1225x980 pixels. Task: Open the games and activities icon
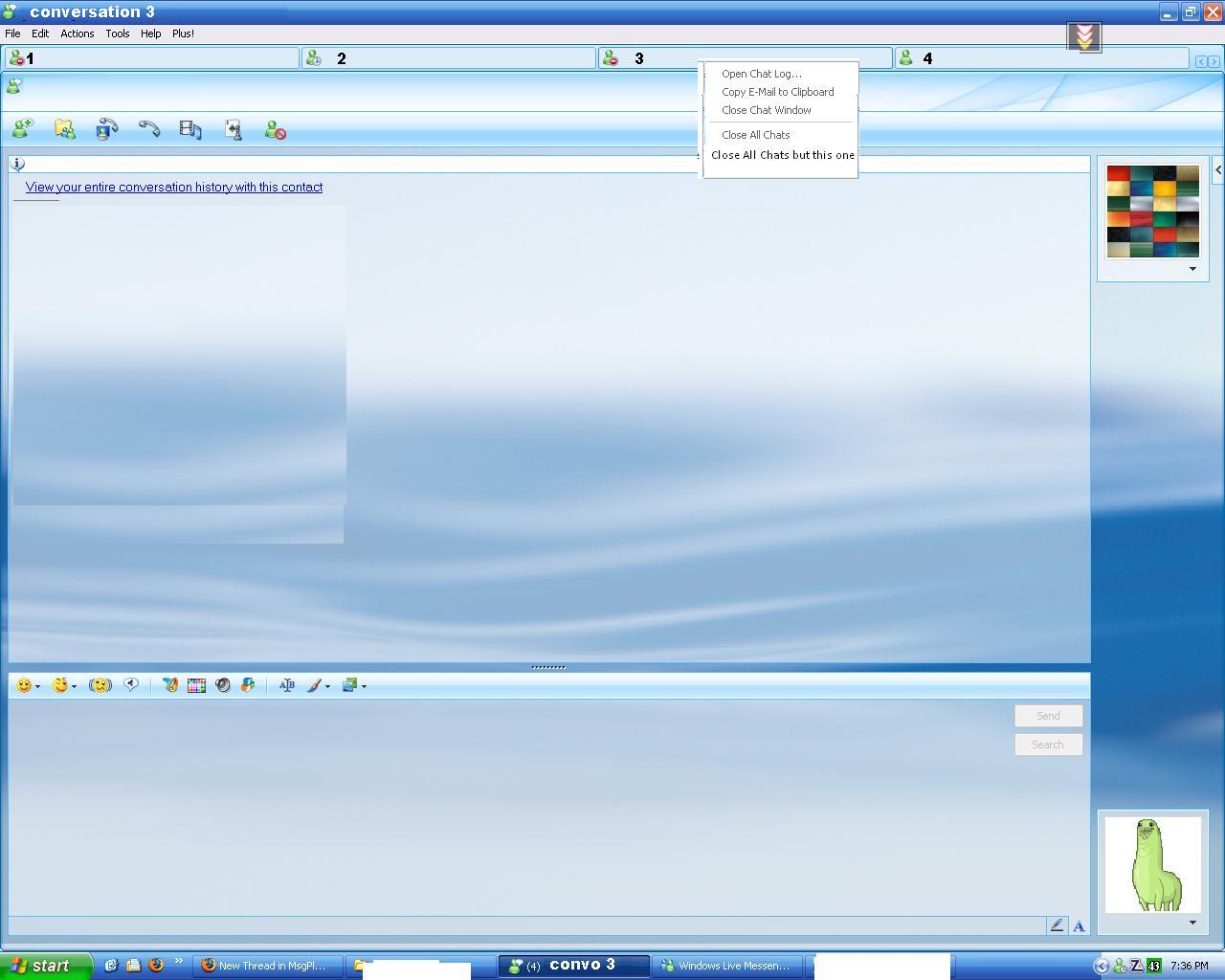[234, 129]
